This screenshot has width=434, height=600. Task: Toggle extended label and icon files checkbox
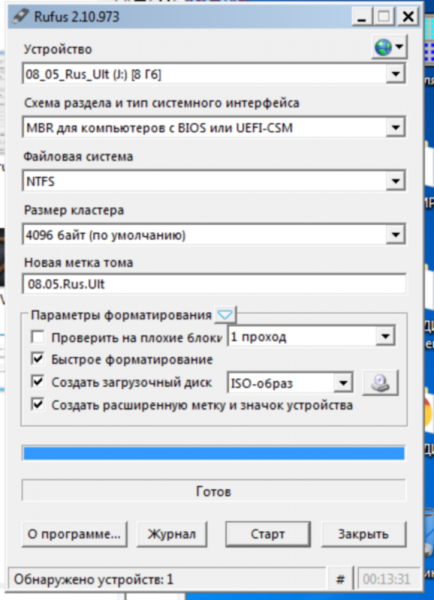[x=38, y=404]
